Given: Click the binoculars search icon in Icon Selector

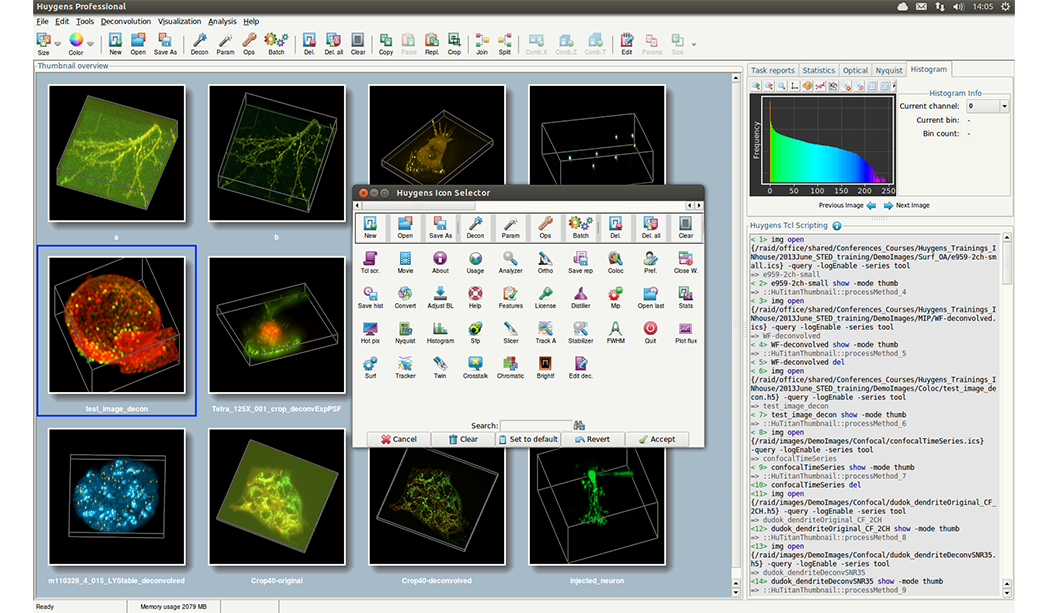Looking at the screenshot, I should [x=579, y=425].
